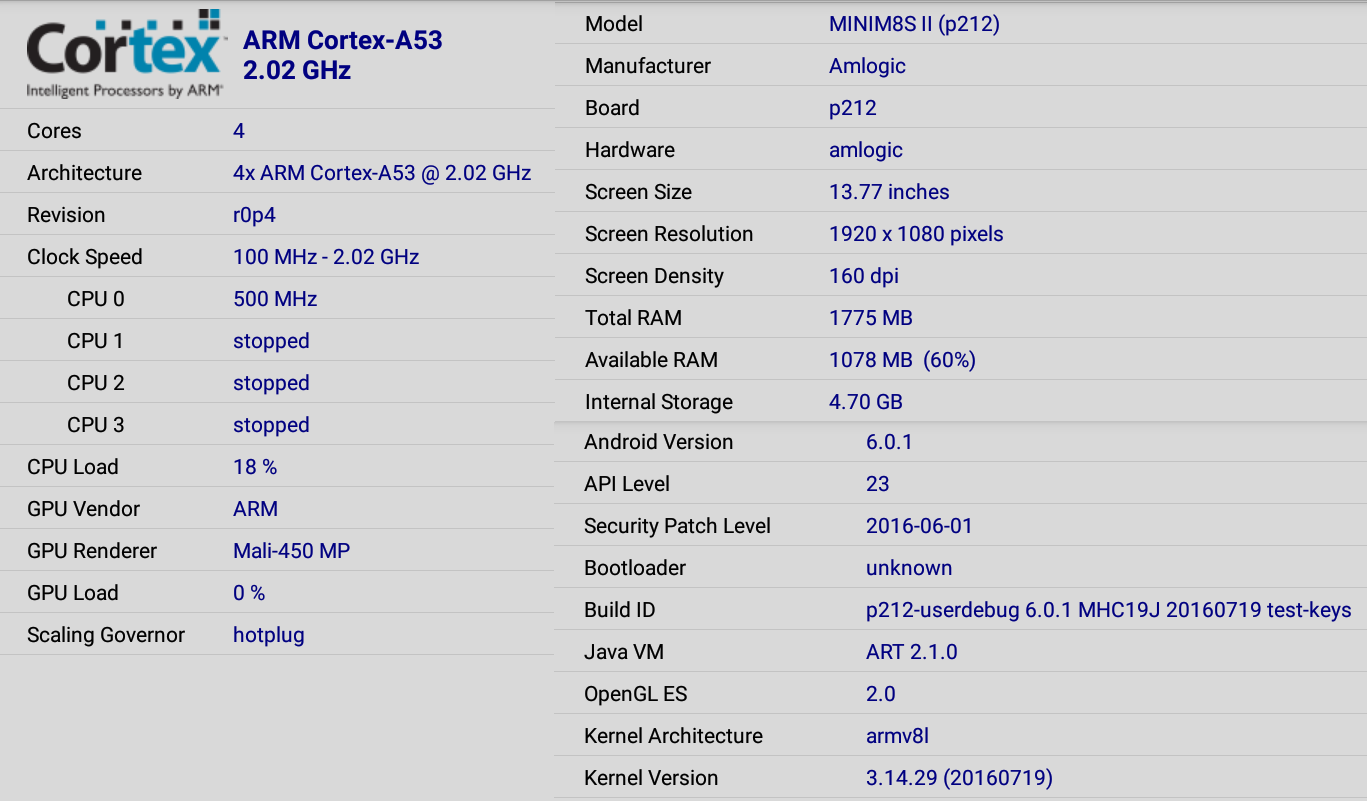Click the GPU Vendor value ARM

click(x=255, y=509)
